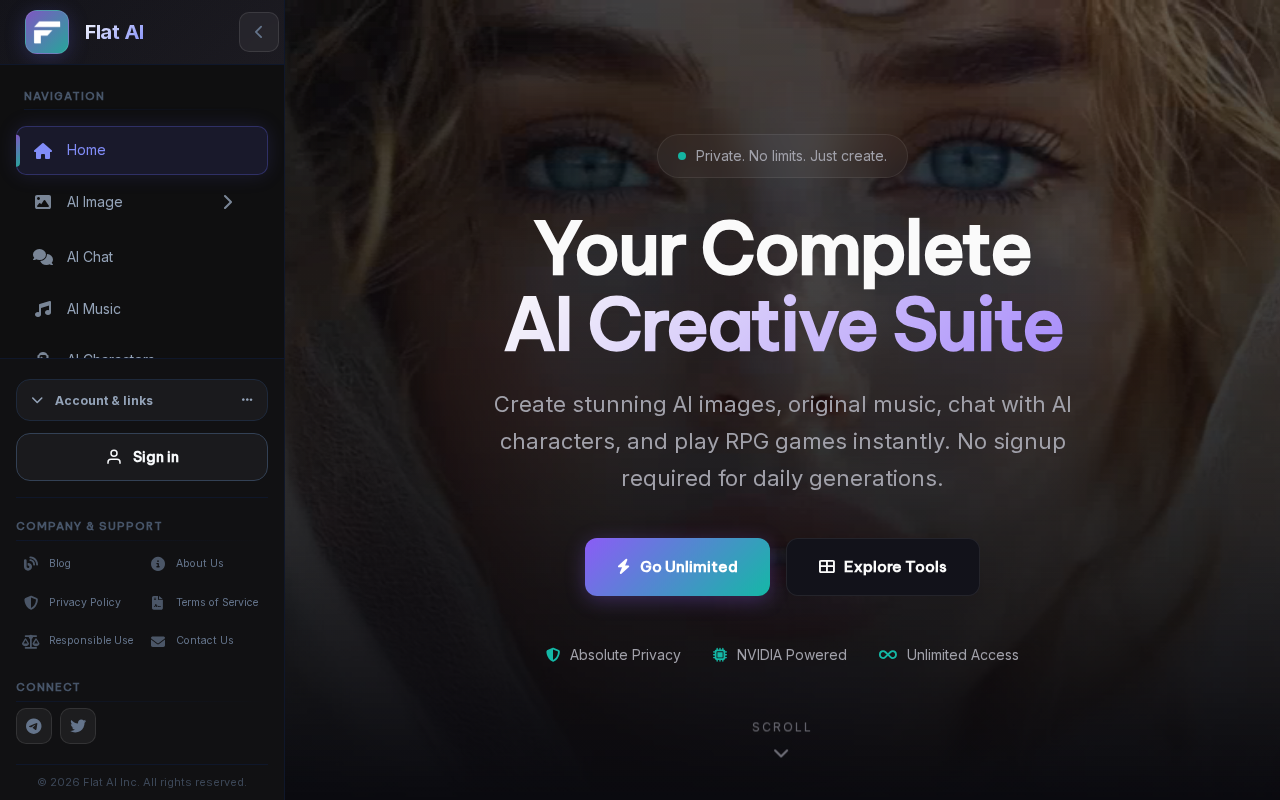Click the 'AI Creative Suite' headline text
This screenshot has width=1280, height=800.
782,325
